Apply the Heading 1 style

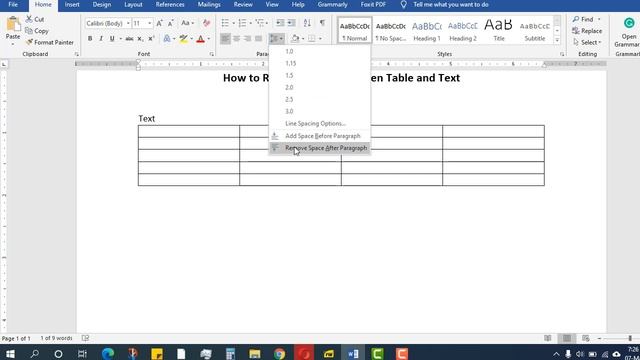pos(427,30)
